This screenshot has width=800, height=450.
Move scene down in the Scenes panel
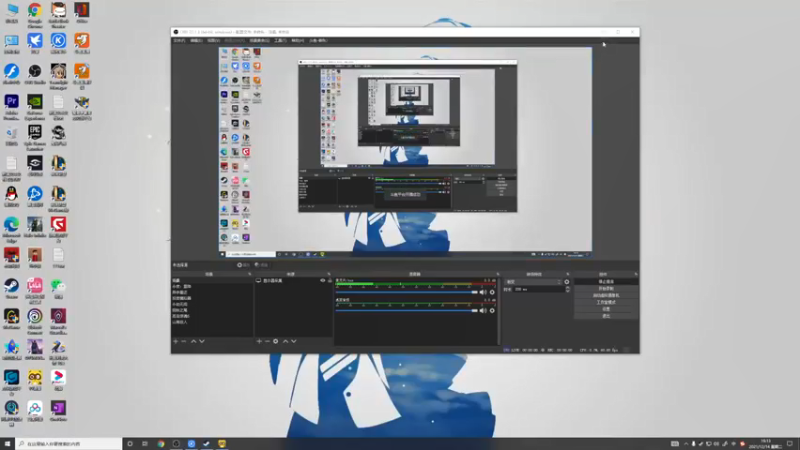[x=202, y=341]
